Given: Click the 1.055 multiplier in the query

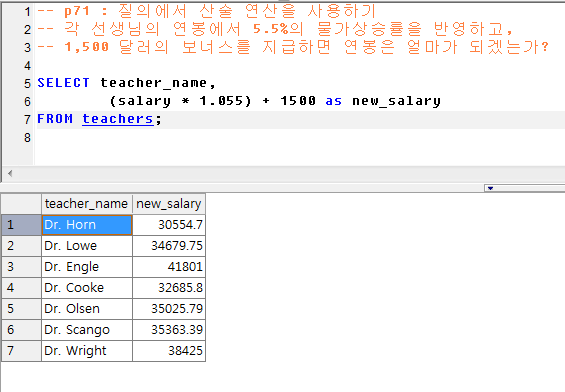Looking at the screenshot, I should [x=221, y=101].
